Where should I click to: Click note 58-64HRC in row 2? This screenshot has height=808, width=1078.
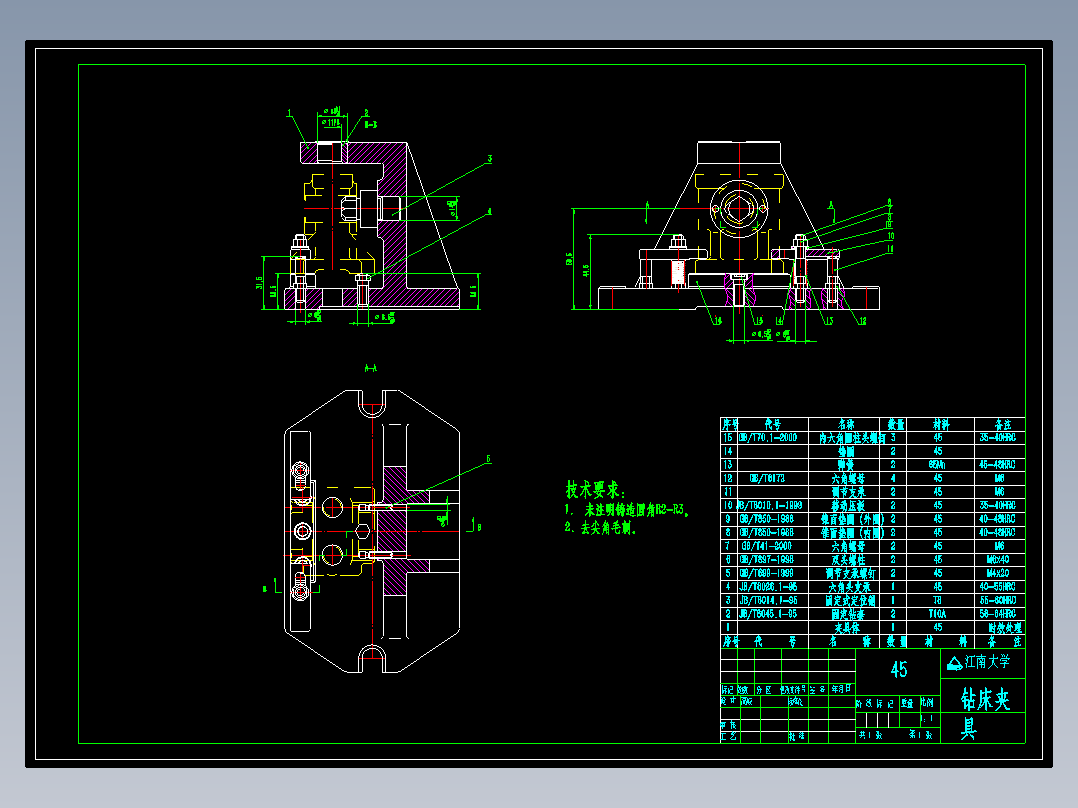pos(998,614)
